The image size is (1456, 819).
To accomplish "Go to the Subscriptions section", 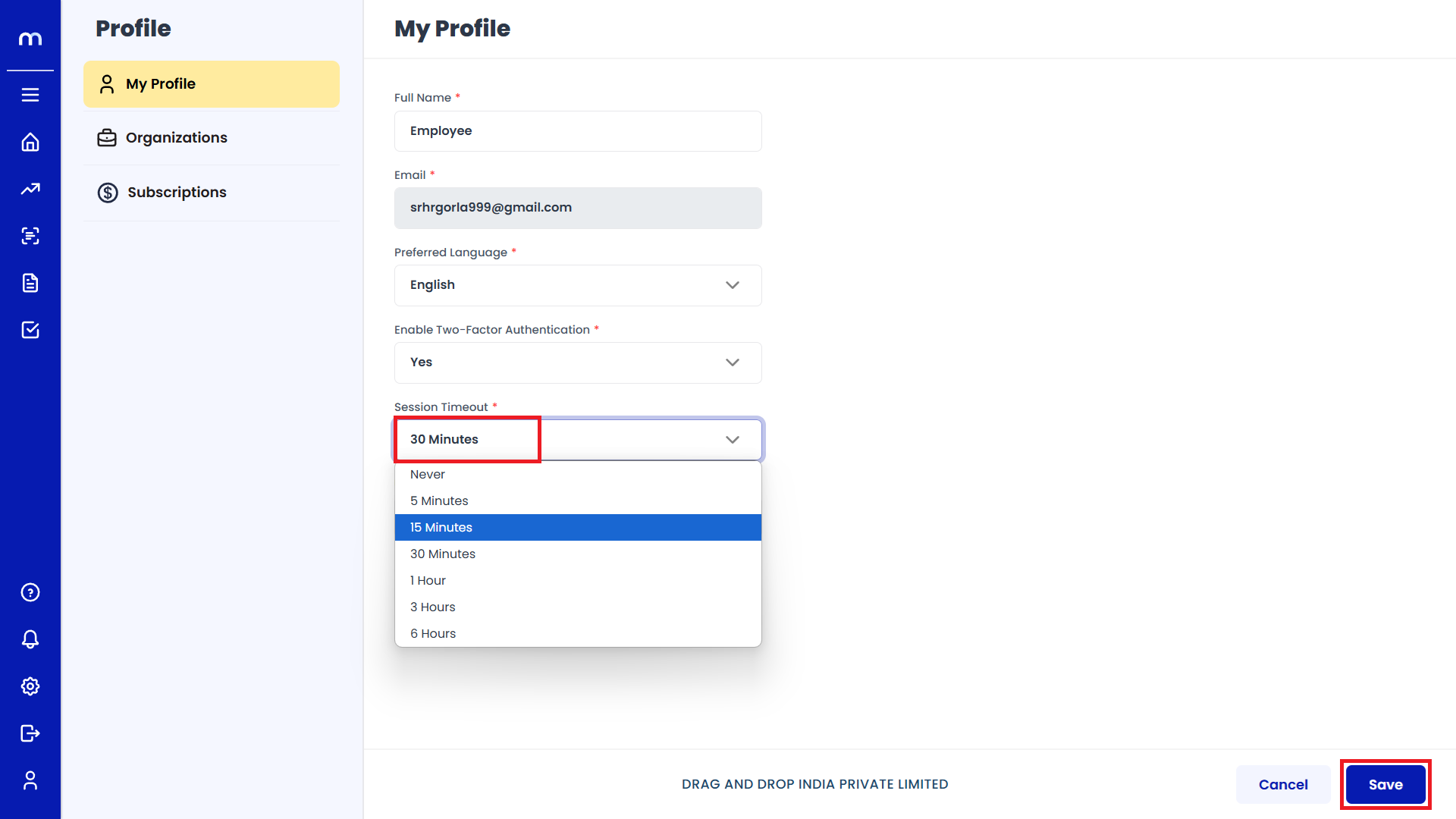I will coord(177,193).
